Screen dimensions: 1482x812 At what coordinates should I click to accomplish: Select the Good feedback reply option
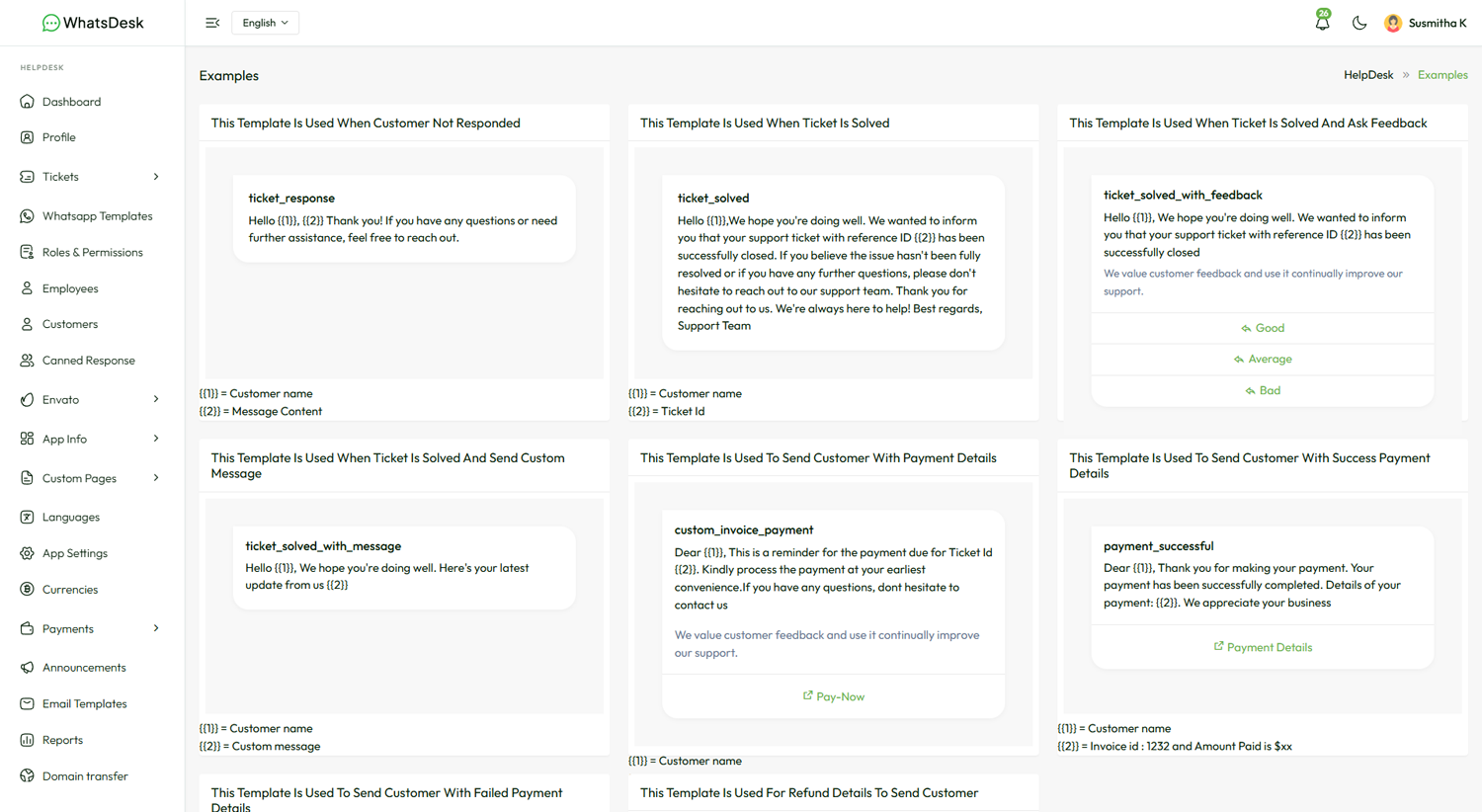coord(1262,328)
